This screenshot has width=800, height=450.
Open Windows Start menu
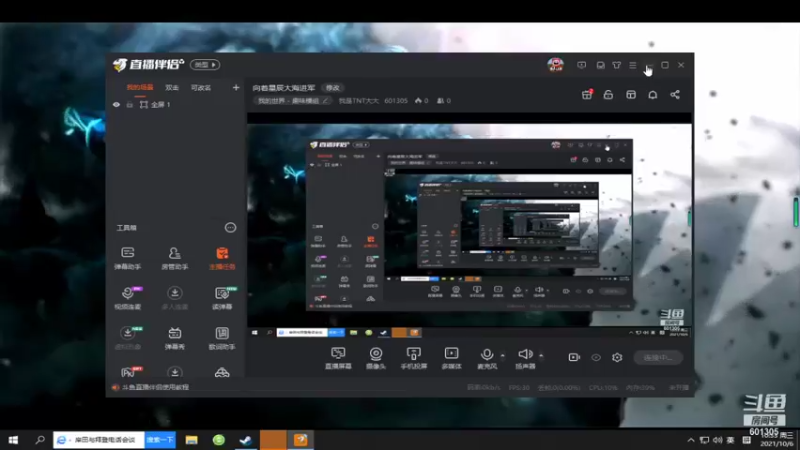tap(13, 440)
